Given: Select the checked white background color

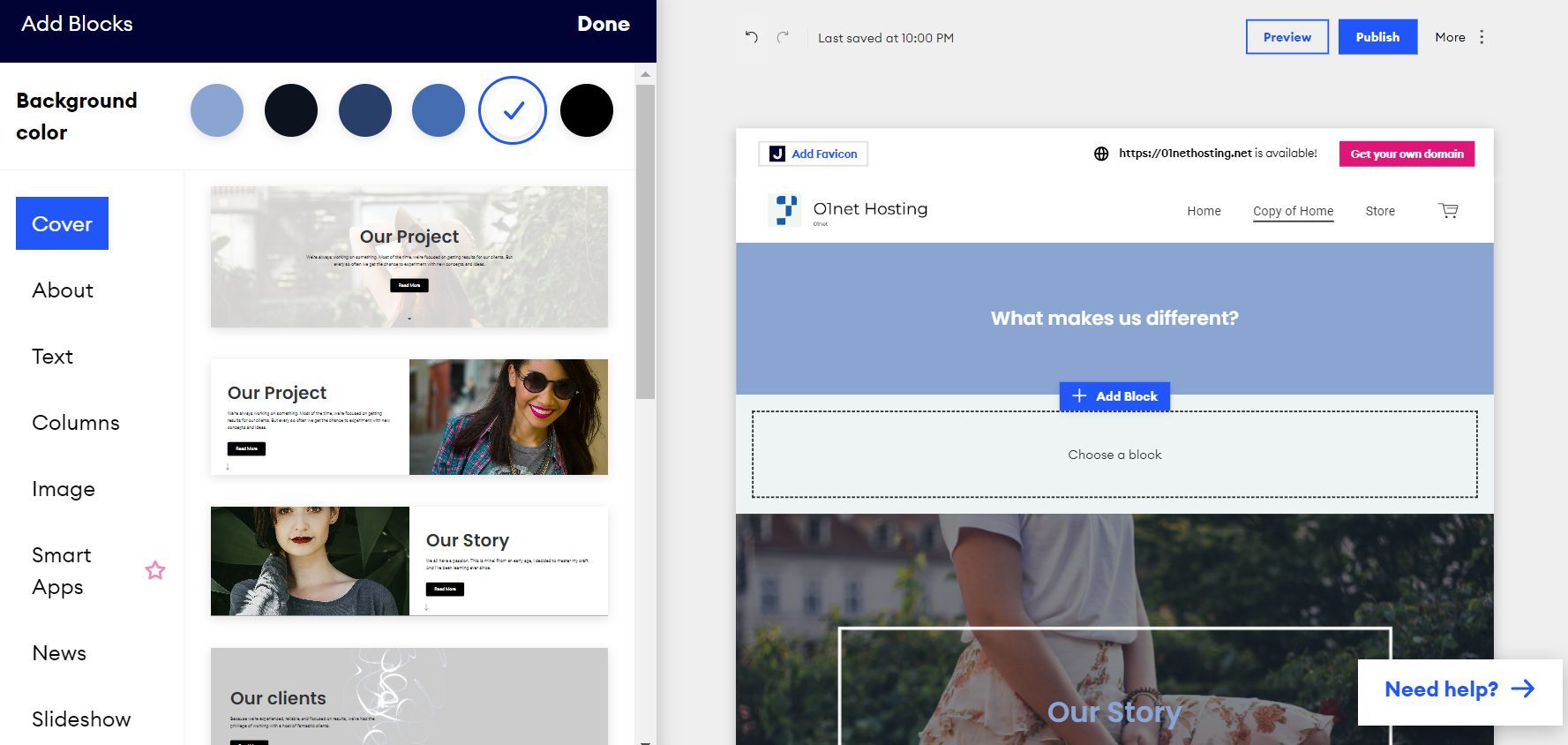Looking at the screenshot, I should point(513,110).
